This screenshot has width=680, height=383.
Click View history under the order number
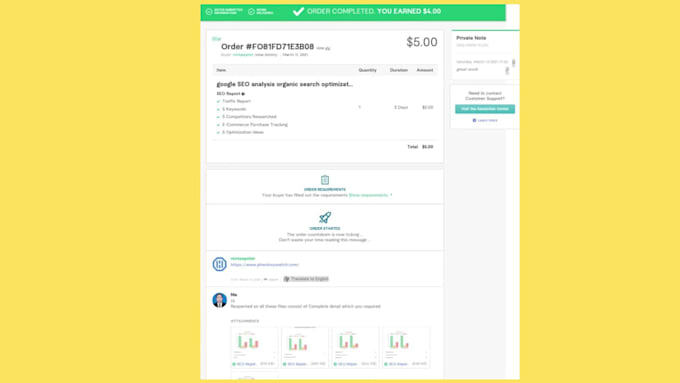tap(266, 55)
